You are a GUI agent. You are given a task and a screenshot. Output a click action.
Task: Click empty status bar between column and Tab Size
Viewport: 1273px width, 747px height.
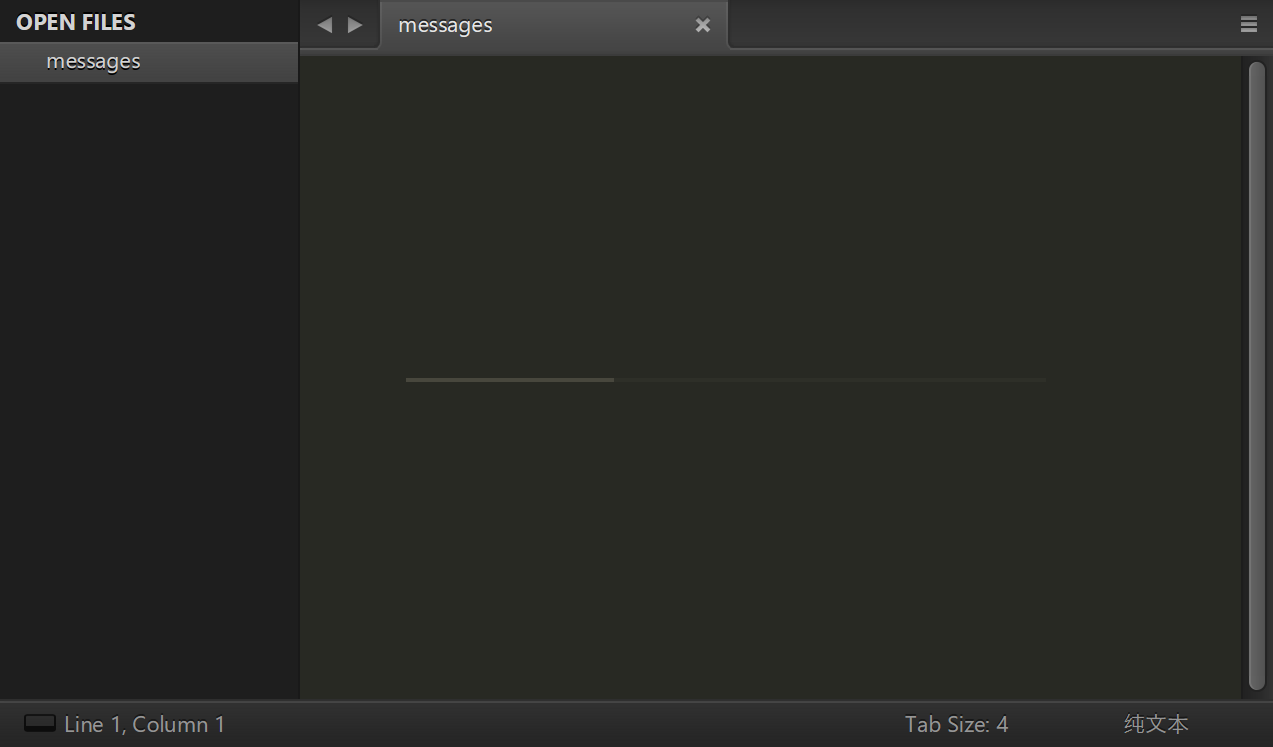click(565, 724)
